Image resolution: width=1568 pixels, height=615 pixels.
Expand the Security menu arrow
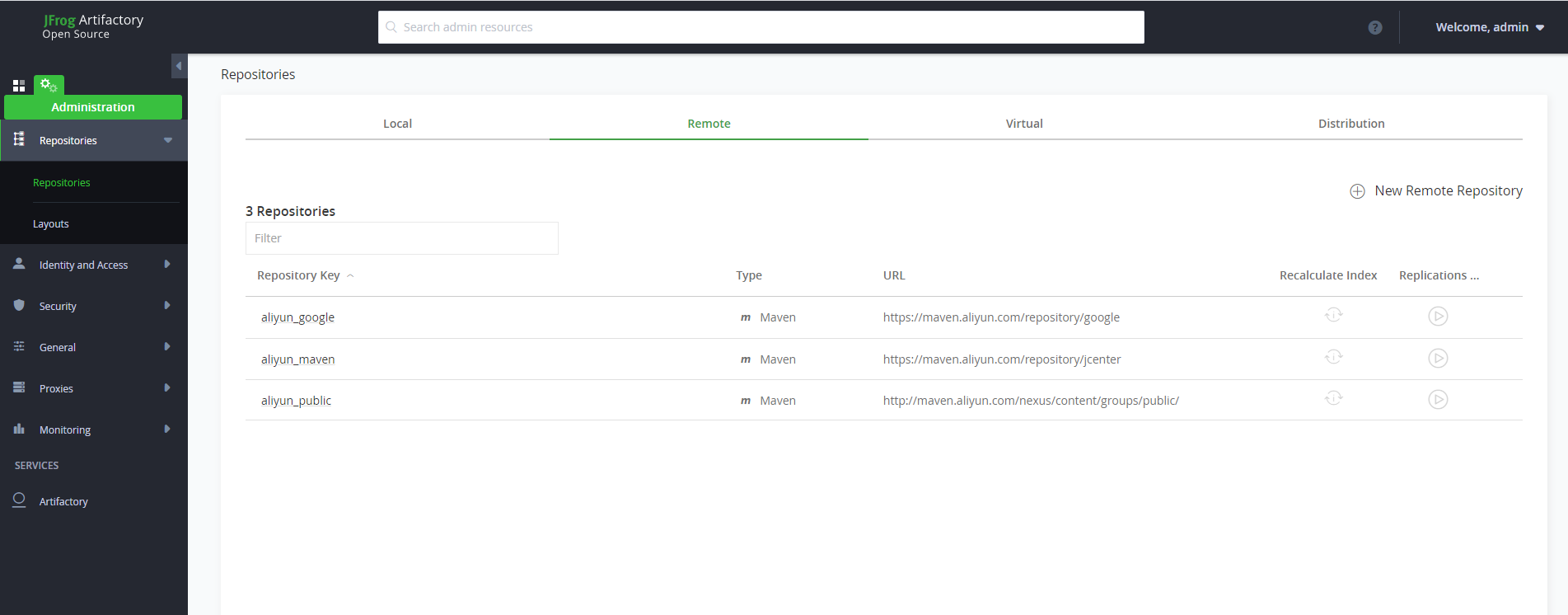(x=167, y=305)
